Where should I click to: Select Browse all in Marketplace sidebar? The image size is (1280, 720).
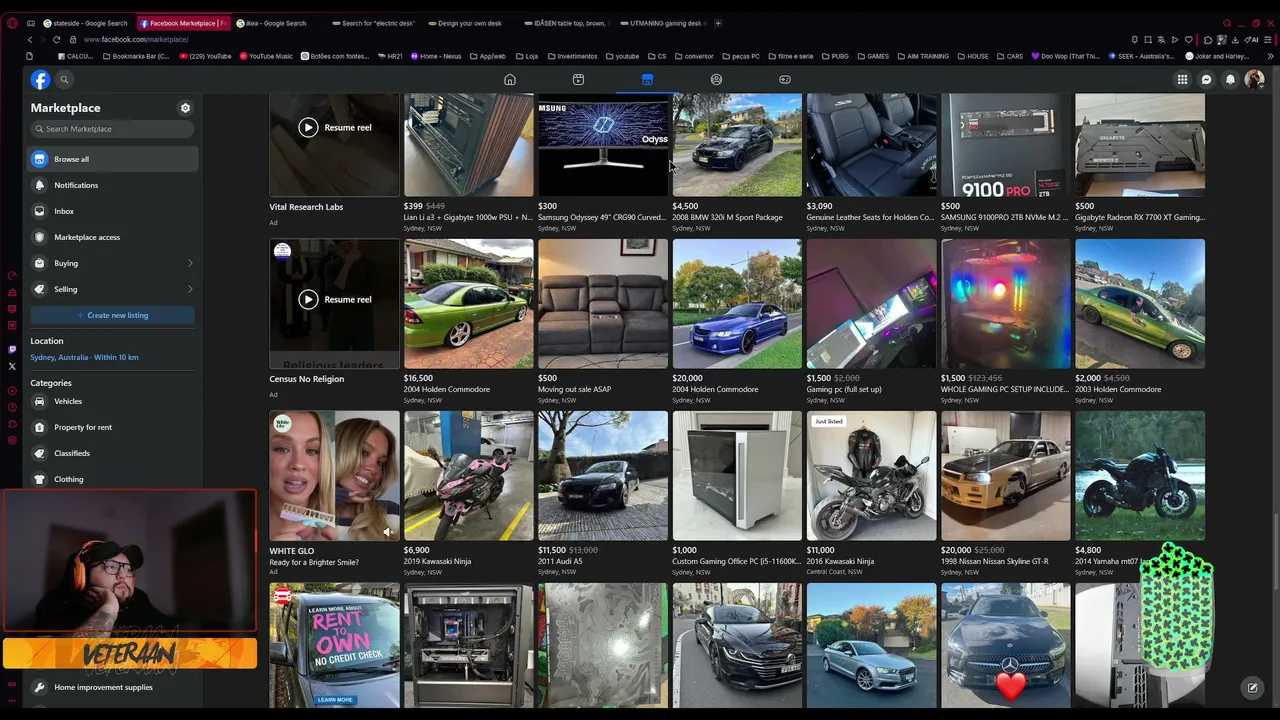point(113,159)
